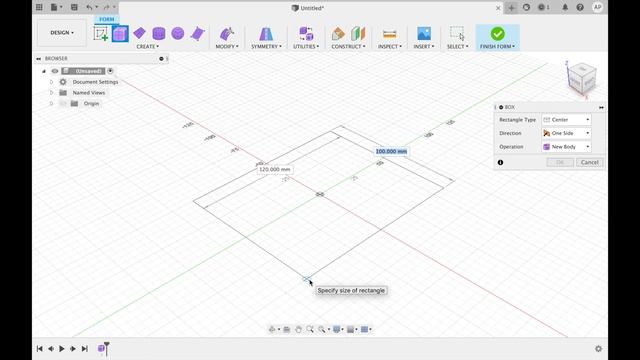Select the Box form tool

click(120, 33)
